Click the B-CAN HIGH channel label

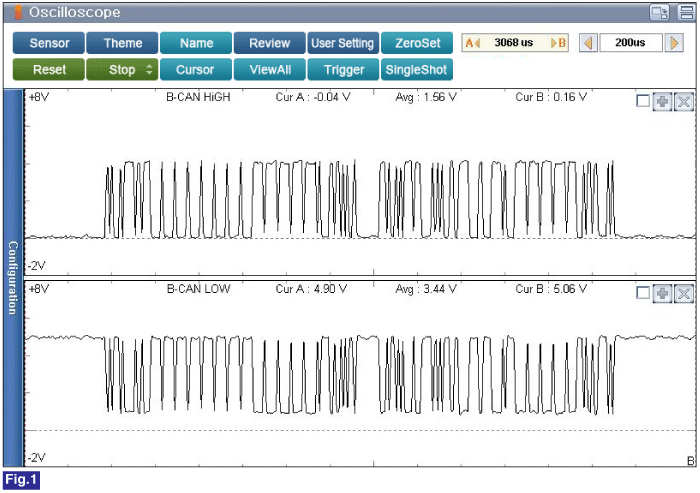pyautogui.click(x=198, y=97)
